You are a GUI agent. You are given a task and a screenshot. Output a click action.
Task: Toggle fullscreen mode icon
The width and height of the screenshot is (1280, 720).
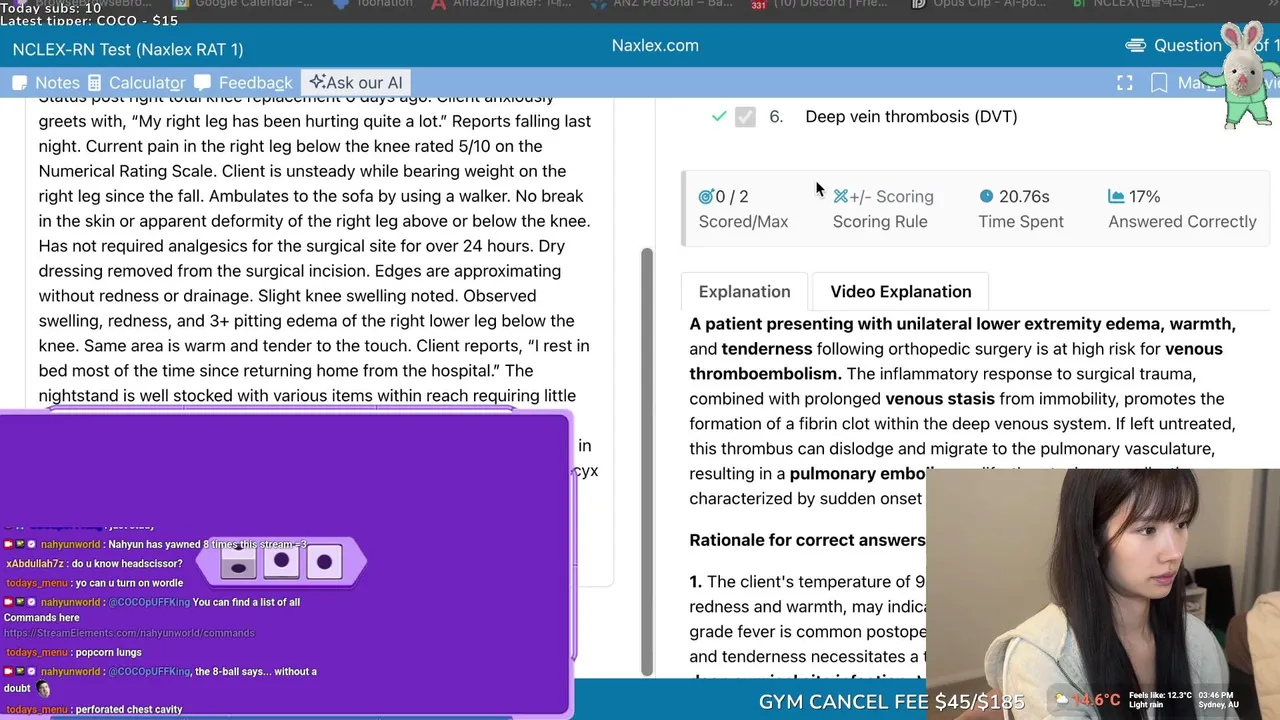(1125, 83)
